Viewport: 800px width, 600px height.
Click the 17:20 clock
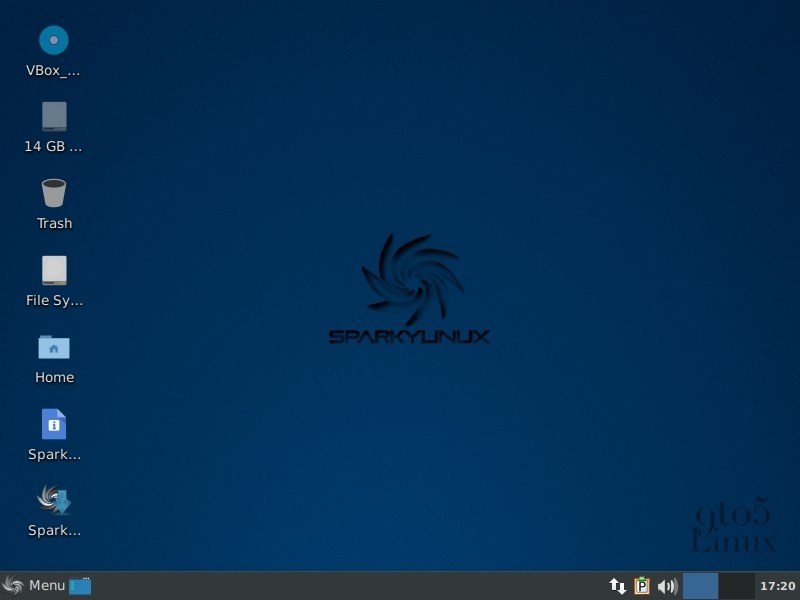click(x=778, y=586)
